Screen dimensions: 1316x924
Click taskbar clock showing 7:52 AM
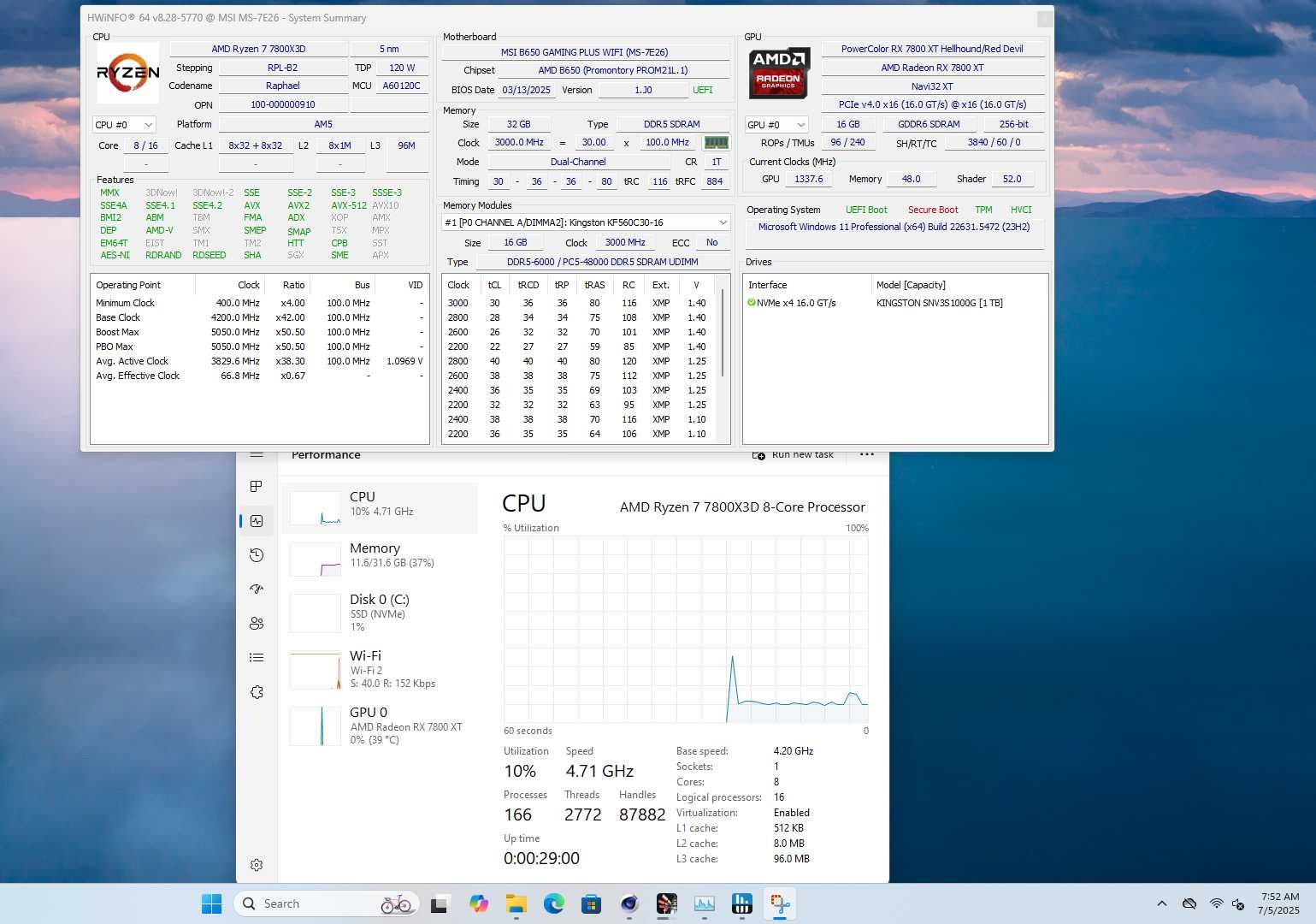1278,903
